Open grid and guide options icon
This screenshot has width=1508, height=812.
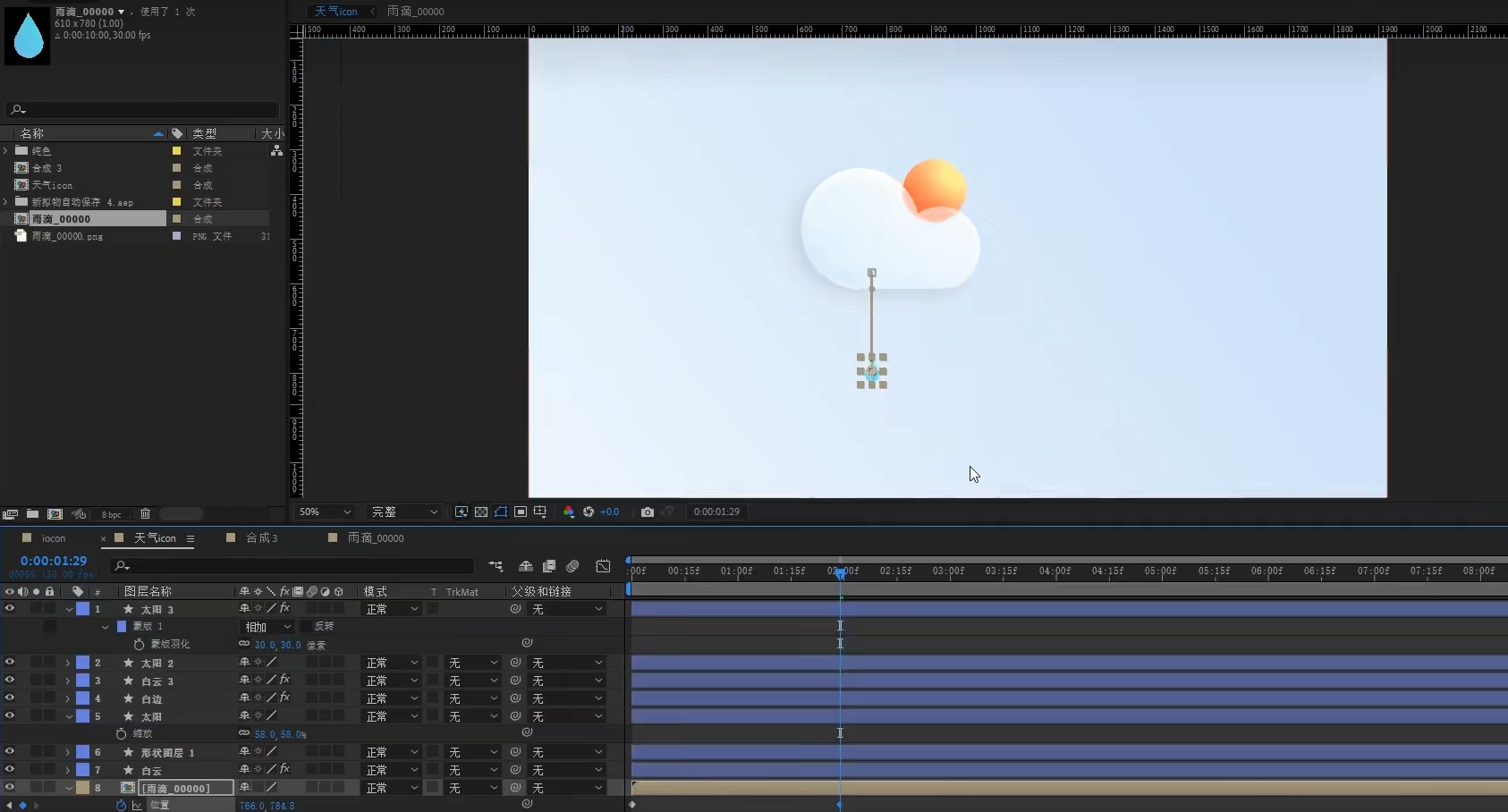[540, 512]
